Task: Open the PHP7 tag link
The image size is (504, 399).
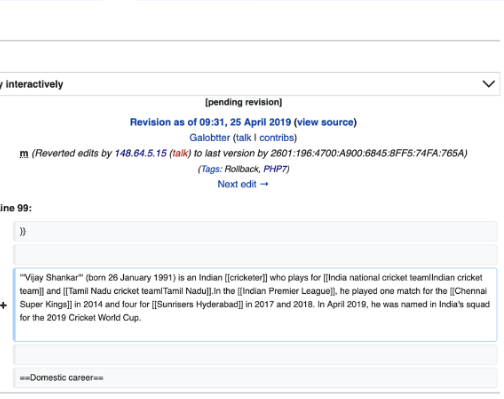Action: [275, 169]
